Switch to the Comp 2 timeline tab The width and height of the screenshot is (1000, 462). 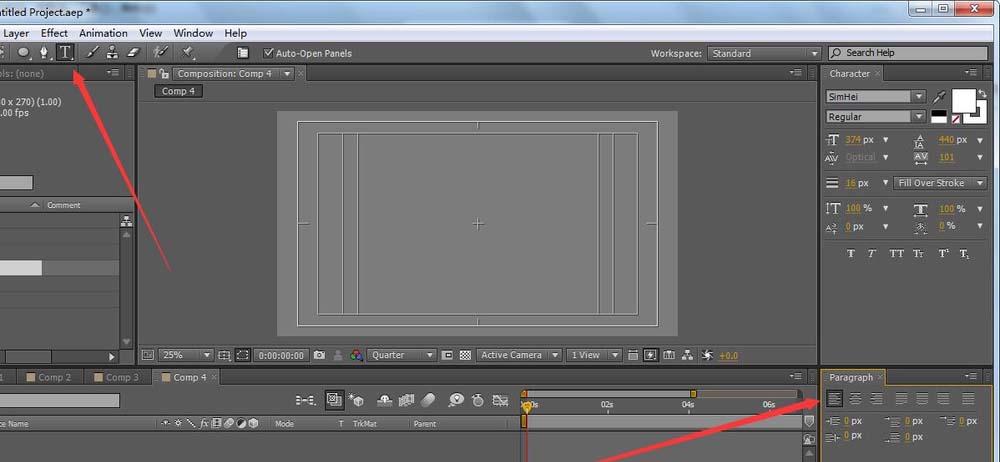(x=54, y=377)
